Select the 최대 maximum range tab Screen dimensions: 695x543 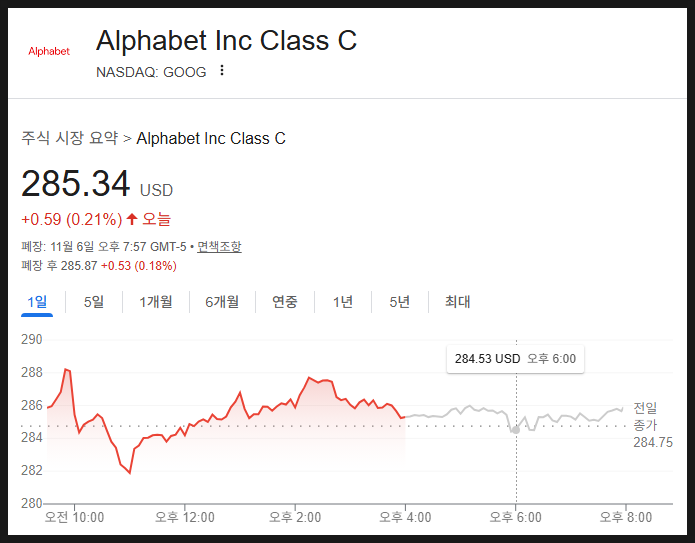pos(457,302)
